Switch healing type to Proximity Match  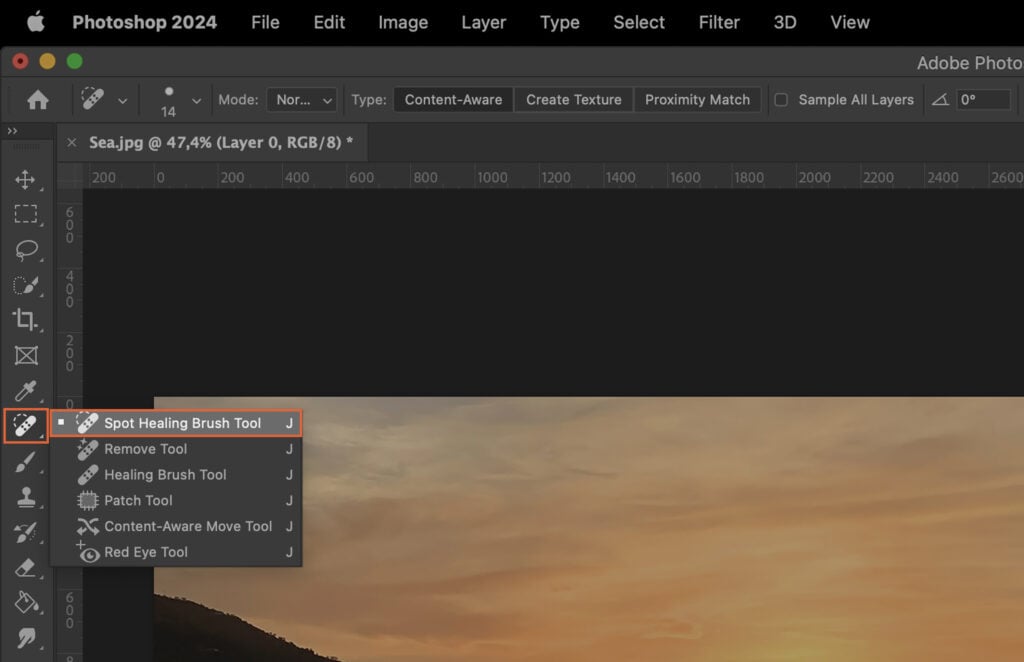(697, 100)
